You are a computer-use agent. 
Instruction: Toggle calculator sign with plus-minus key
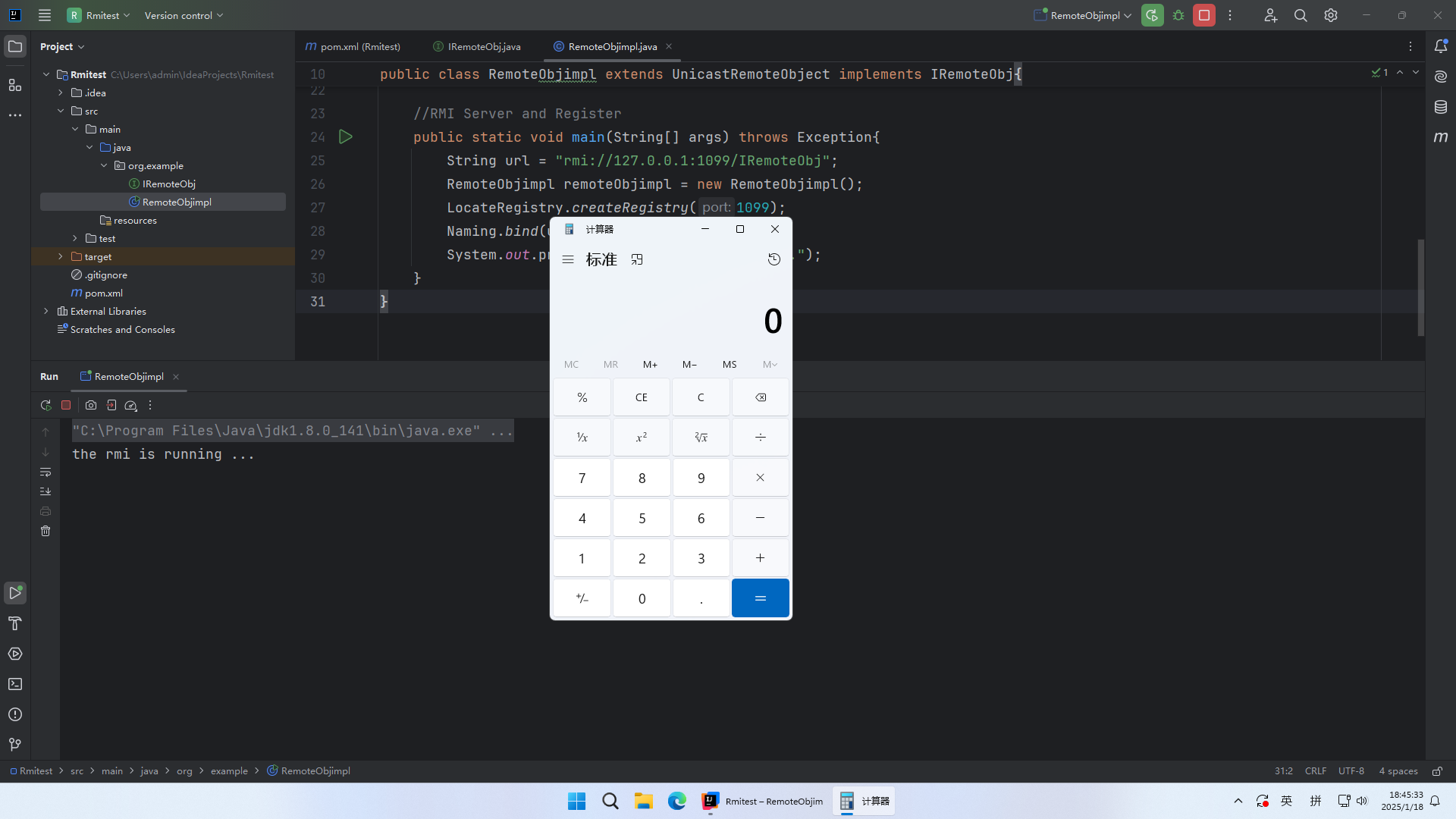(x=582, y=598)
